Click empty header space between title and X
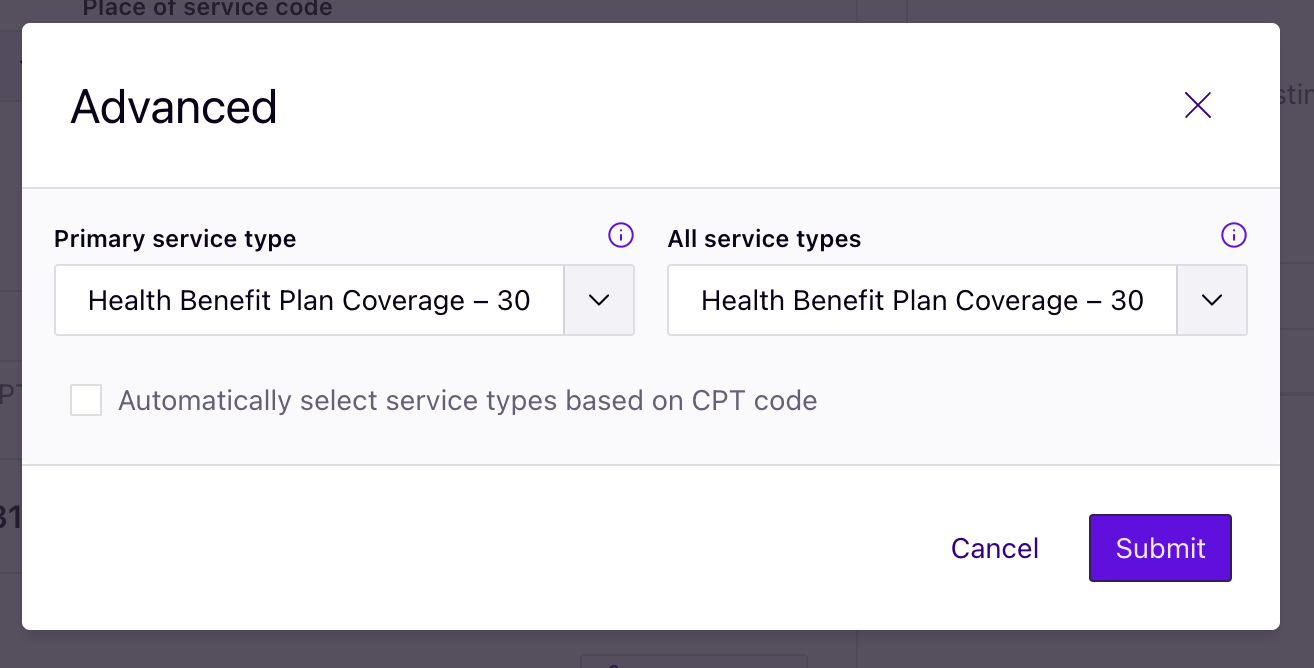 click(730, 105)
